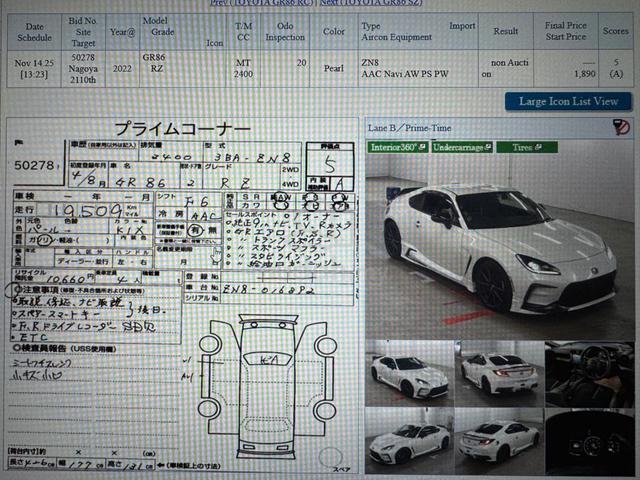640x480 pixels.
Task: Click the crossed-out key icon in Lane B header
Action: (x=621, y=127)
